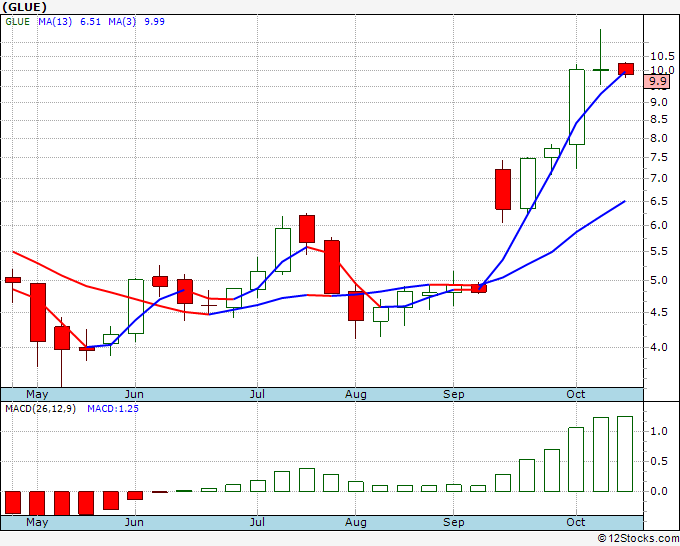Click the first red MACD histogram bar
Image resolution: width=680 pixels, height=546 pixels.
point(13,502)
